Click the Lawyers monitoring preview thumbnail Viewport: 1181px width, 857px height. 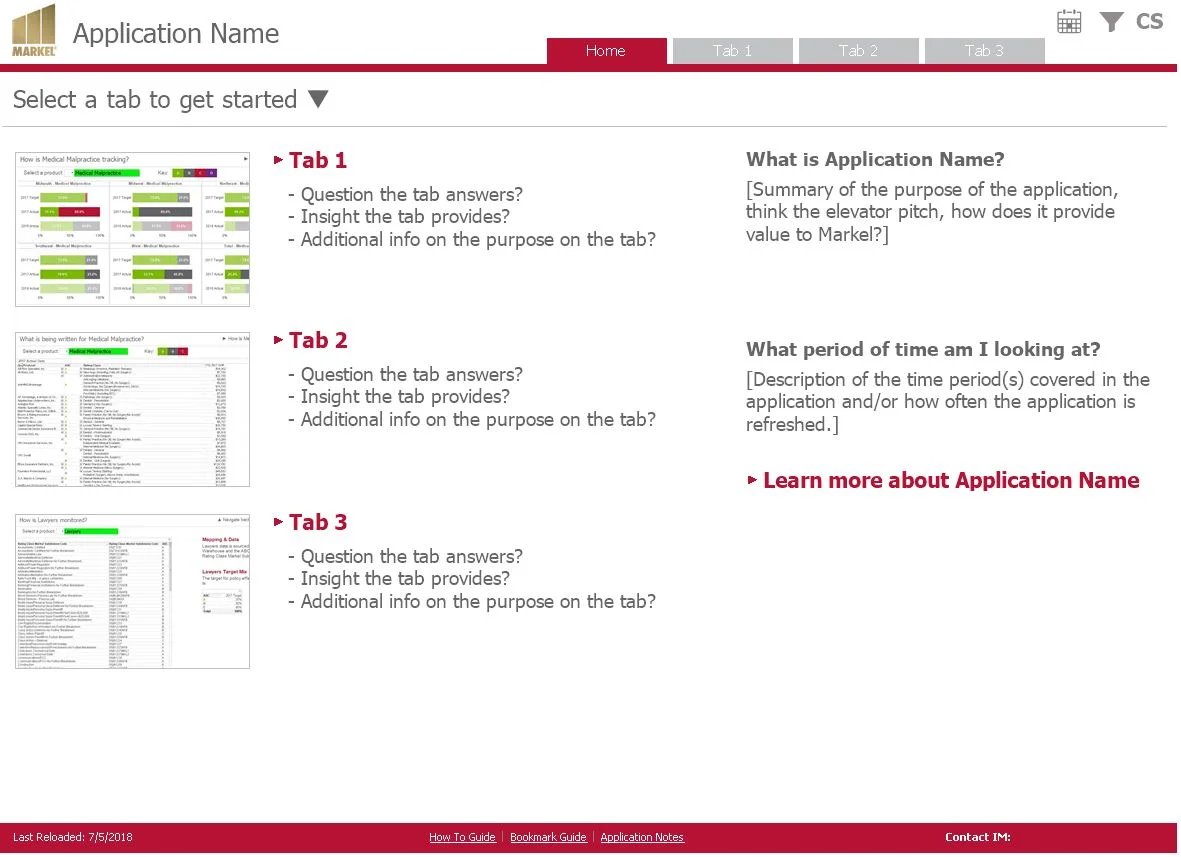(x=131, y=590)
